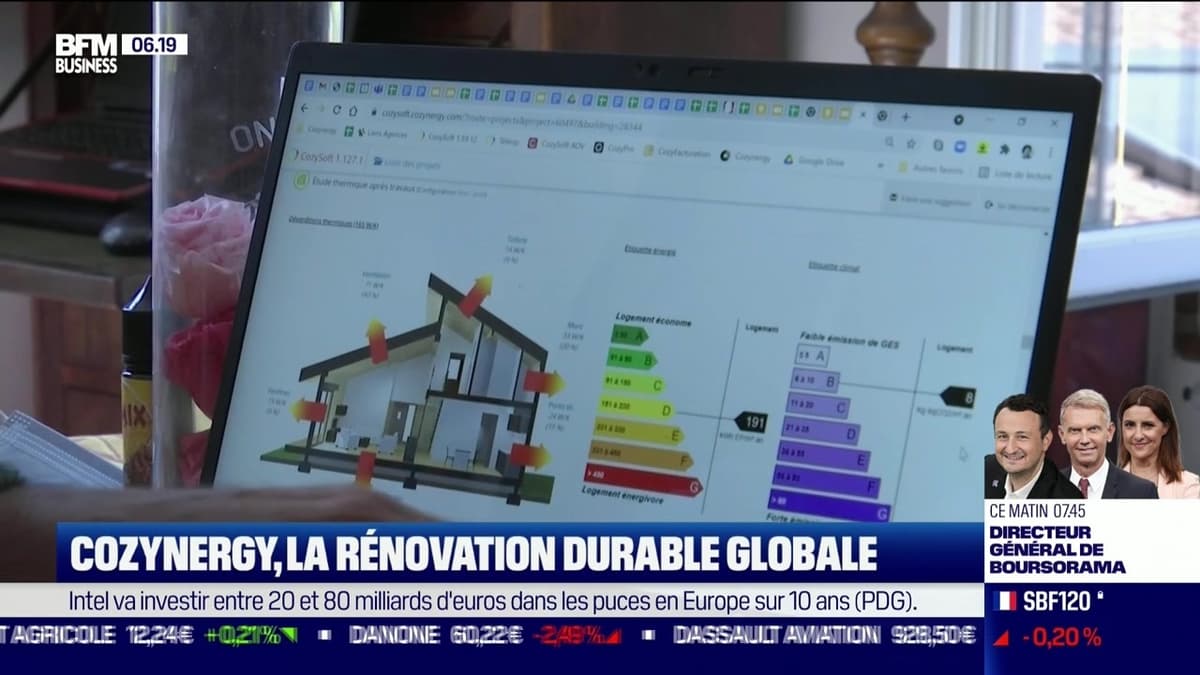Click the roof heat-loss arrow on house
The width and height of the screenshot is (1200, 675).
point(476,295)
